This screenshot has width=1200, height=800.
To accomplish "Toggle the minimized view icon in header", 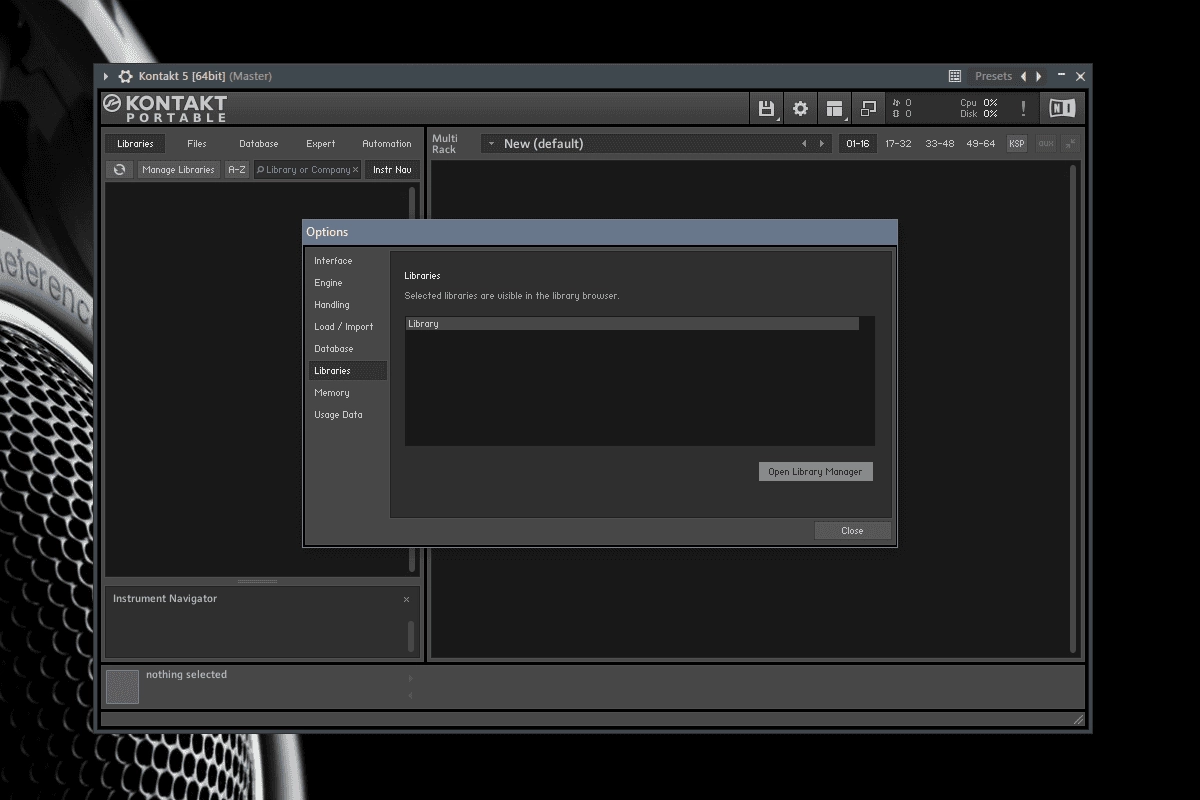I will [x=868, y=108].
